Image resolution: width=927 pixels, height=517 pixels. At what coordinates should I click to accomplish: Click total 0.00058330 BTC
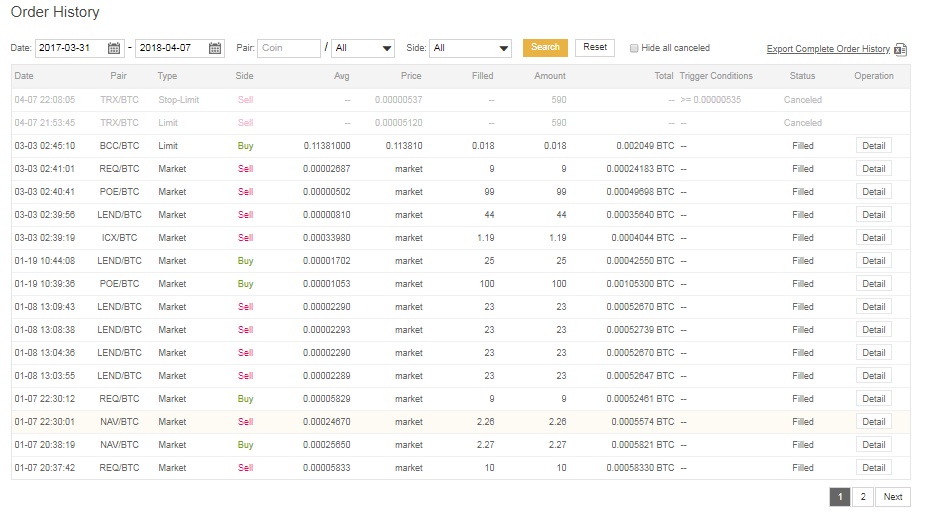point(640,468)
